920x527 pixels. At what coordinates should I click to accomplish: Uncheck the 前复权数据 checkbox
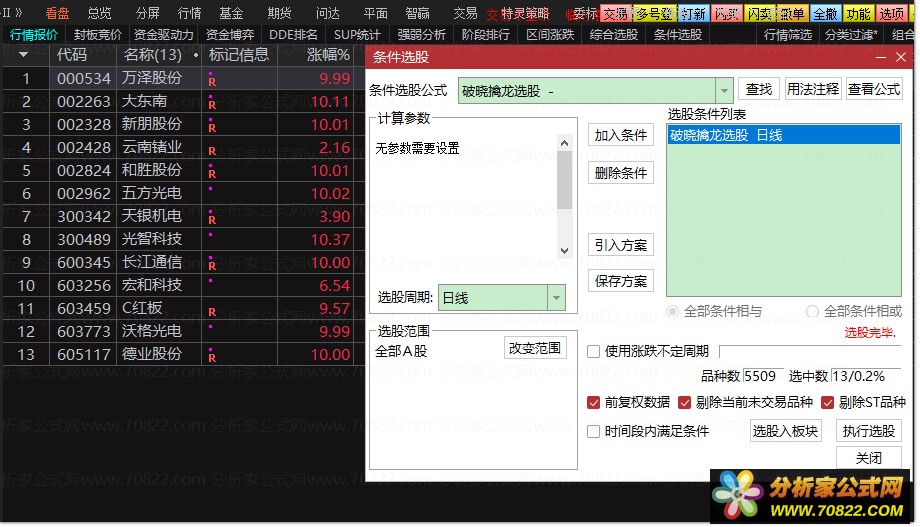(594, 403)
